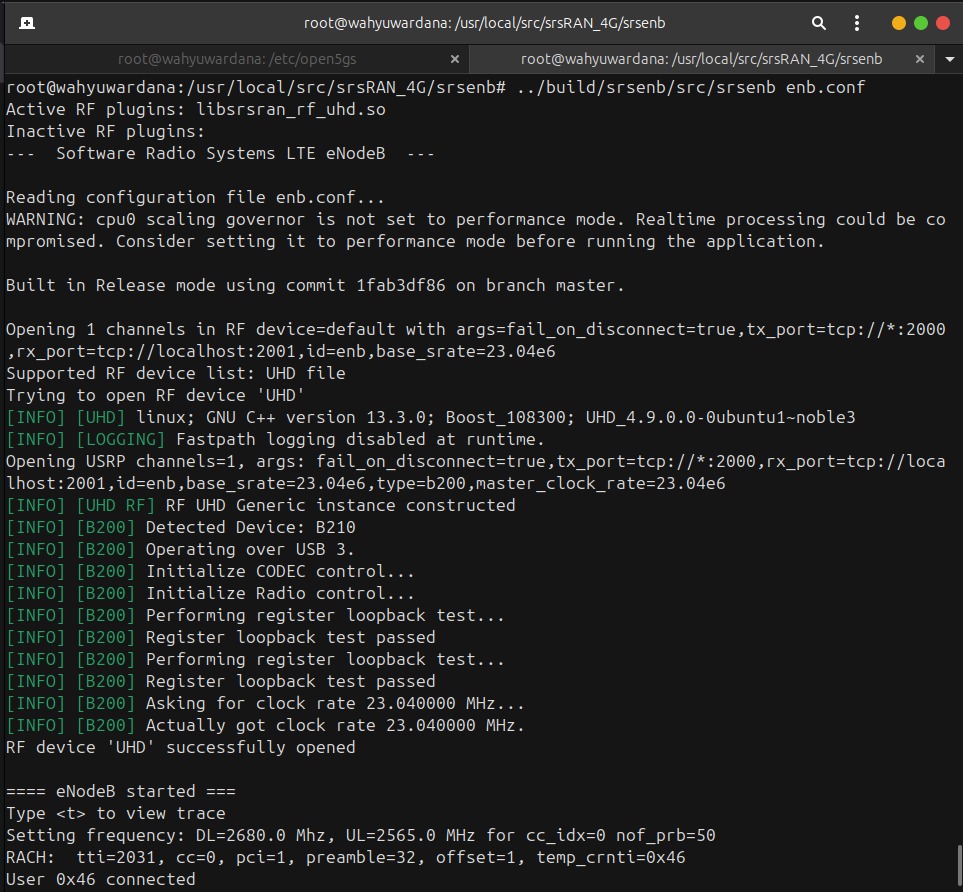Image resolution: width=963 pixels, height=892 pixels.
Task: Click 'Opening 1 channels in RF device' line
Action: click(476, 340)
